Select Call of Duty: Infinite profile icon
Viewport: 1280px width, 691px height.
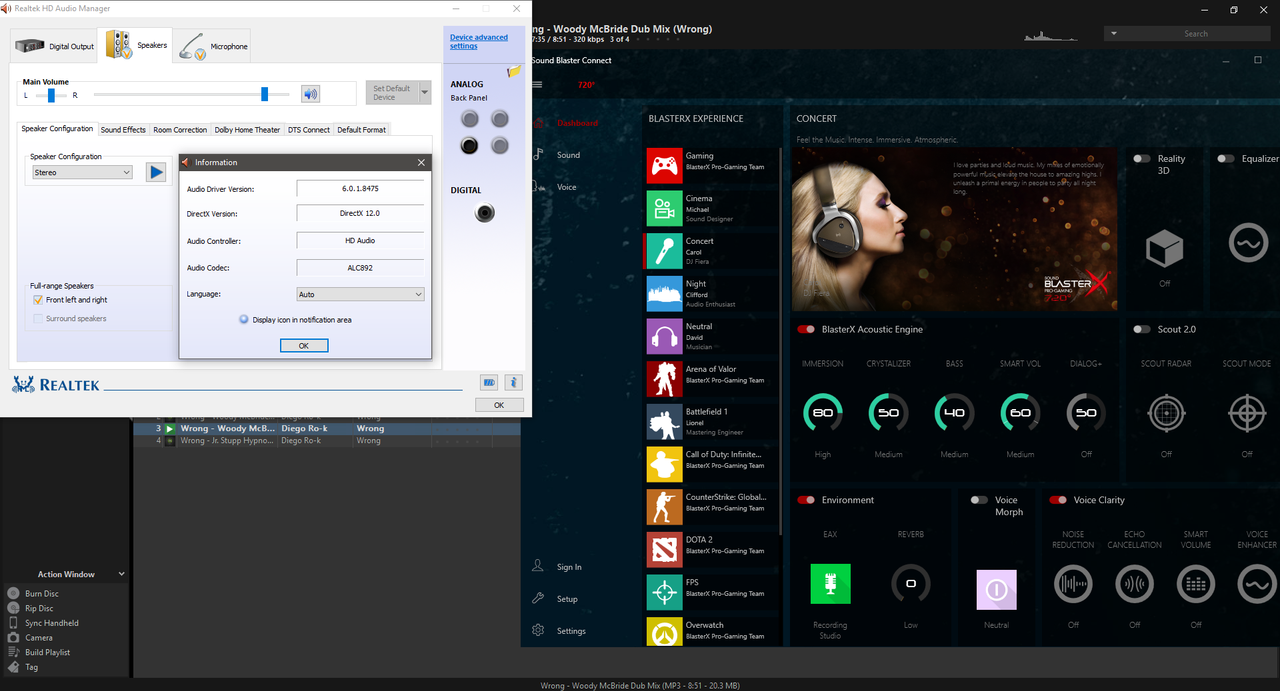click(664, 464)
